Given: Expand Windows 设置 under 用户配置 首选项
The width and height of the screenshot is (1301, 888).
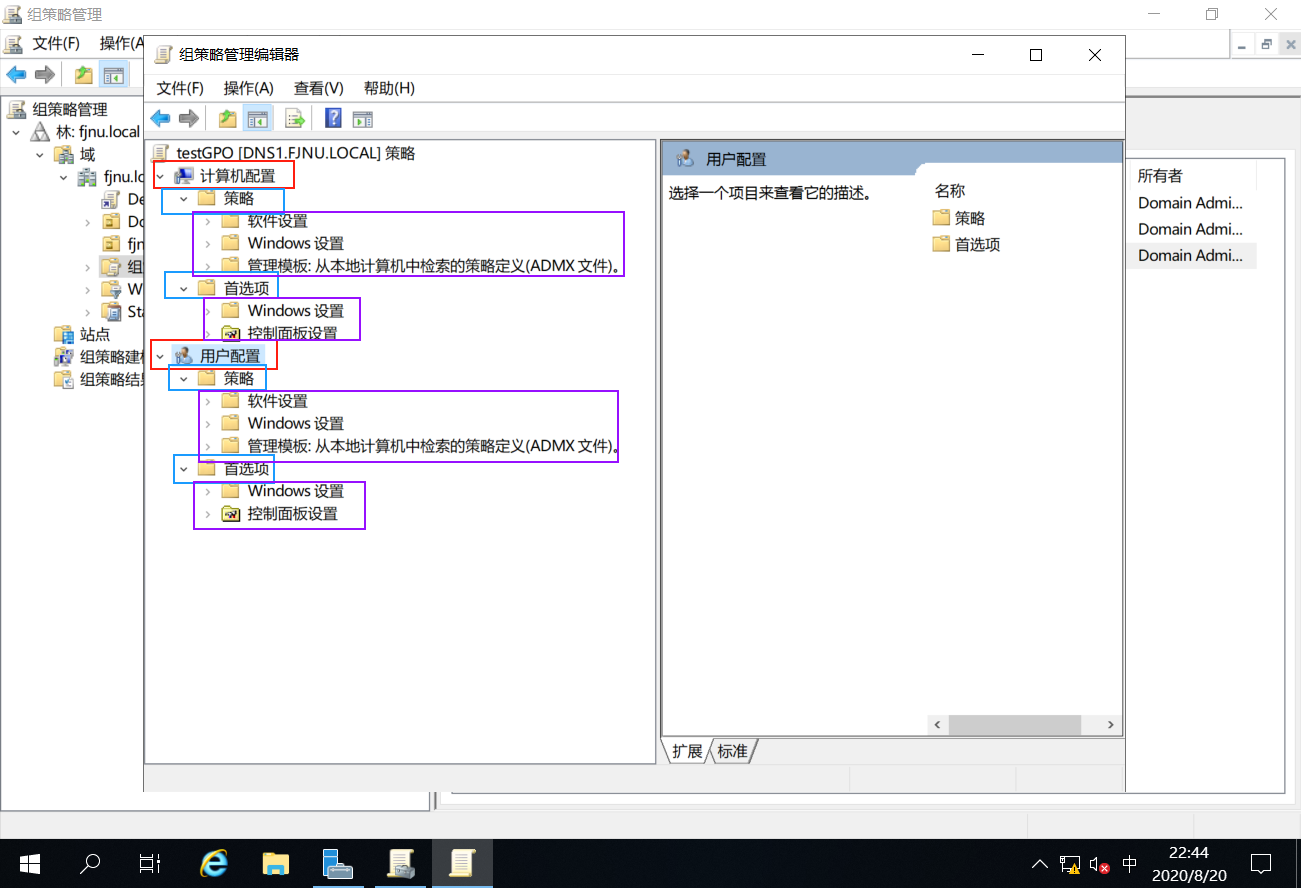Looking at the screenshot, I should click(208, 491).
